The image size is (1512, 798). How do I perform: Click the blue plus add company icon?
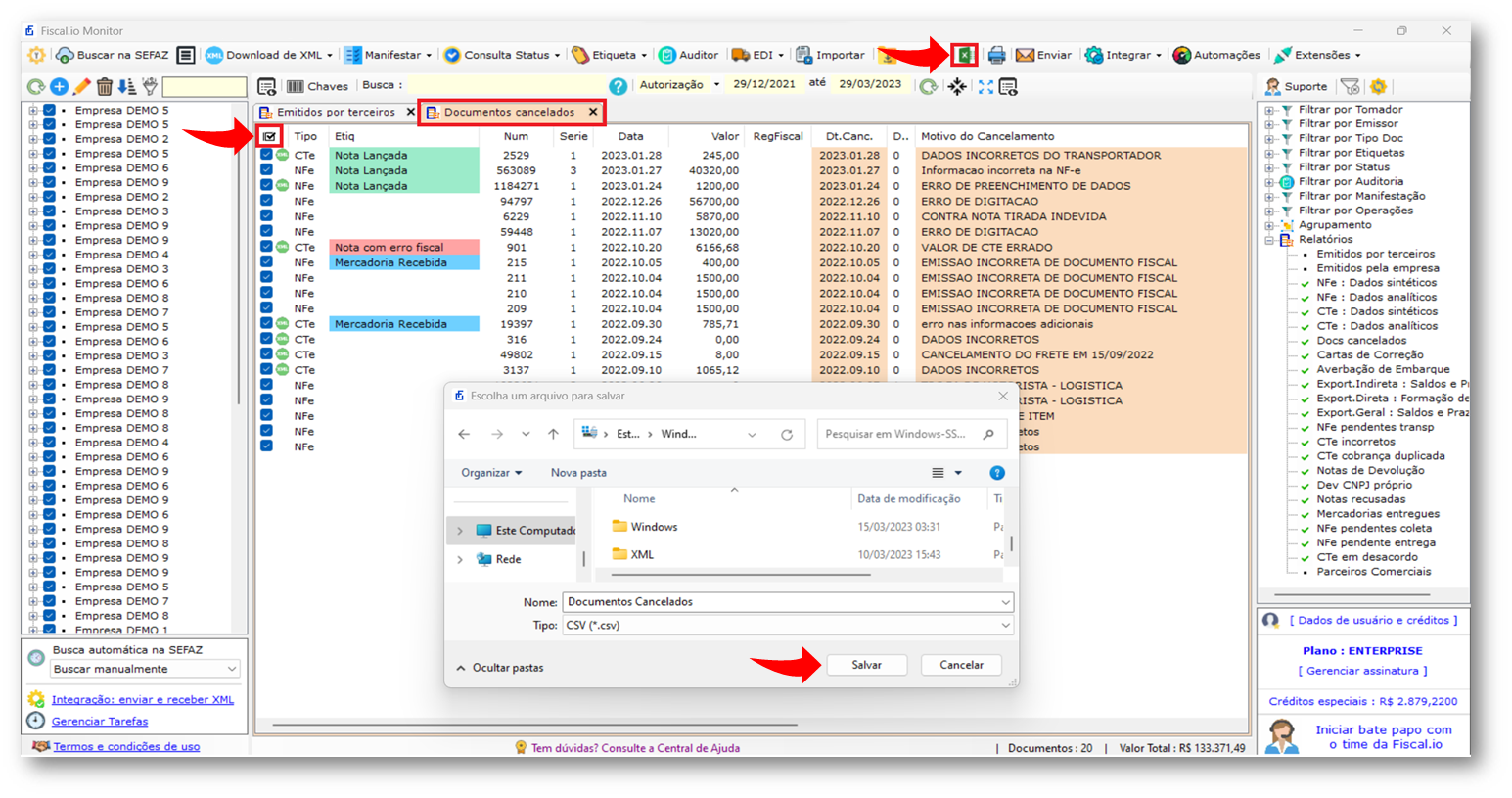point(59,87)
